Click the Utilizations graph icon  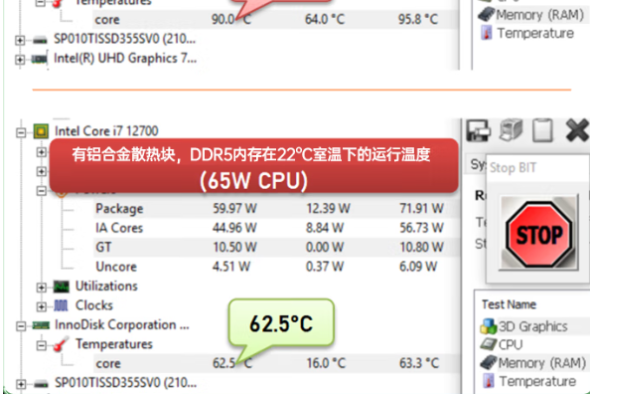61,286
